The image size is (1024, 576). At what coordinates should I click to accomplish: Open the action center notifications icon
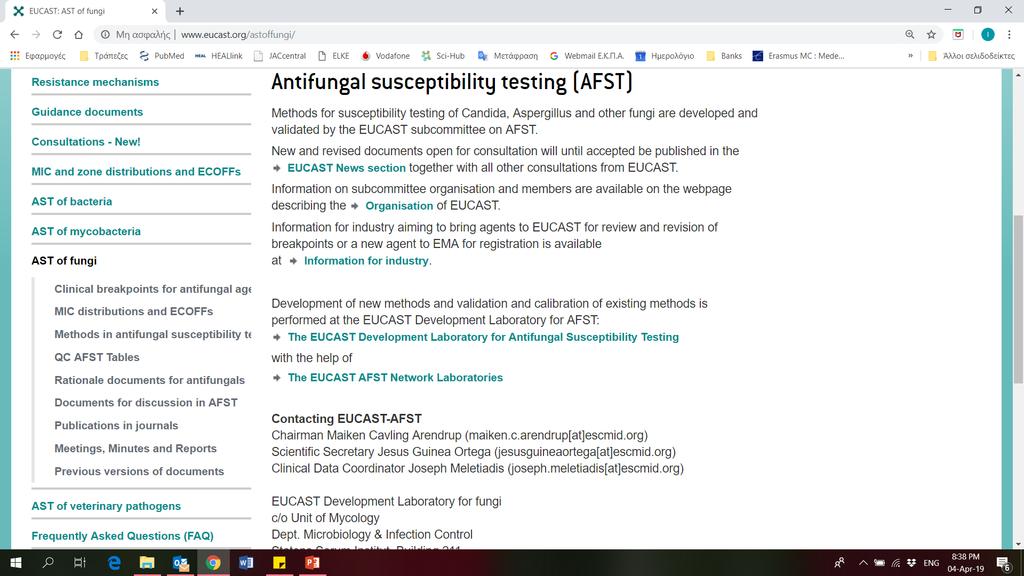1004,563
